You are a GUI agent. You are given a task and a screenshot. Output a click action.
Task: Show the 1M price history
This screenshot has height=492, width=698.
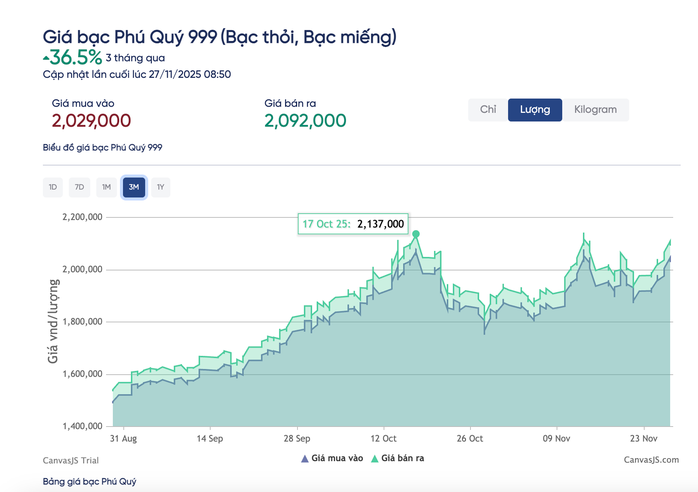click(106, 186)
